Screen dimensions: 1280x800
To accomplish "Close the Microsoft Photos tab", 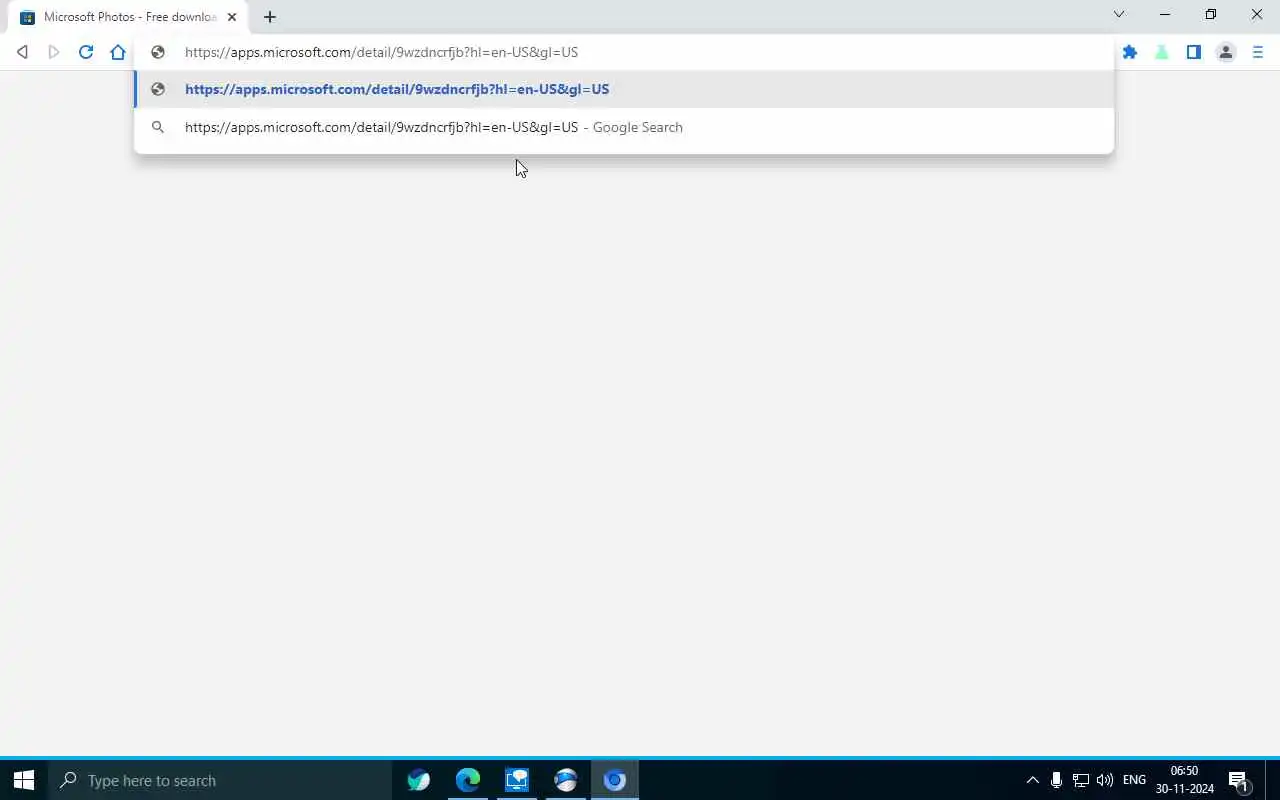I will tap(232, 17).
